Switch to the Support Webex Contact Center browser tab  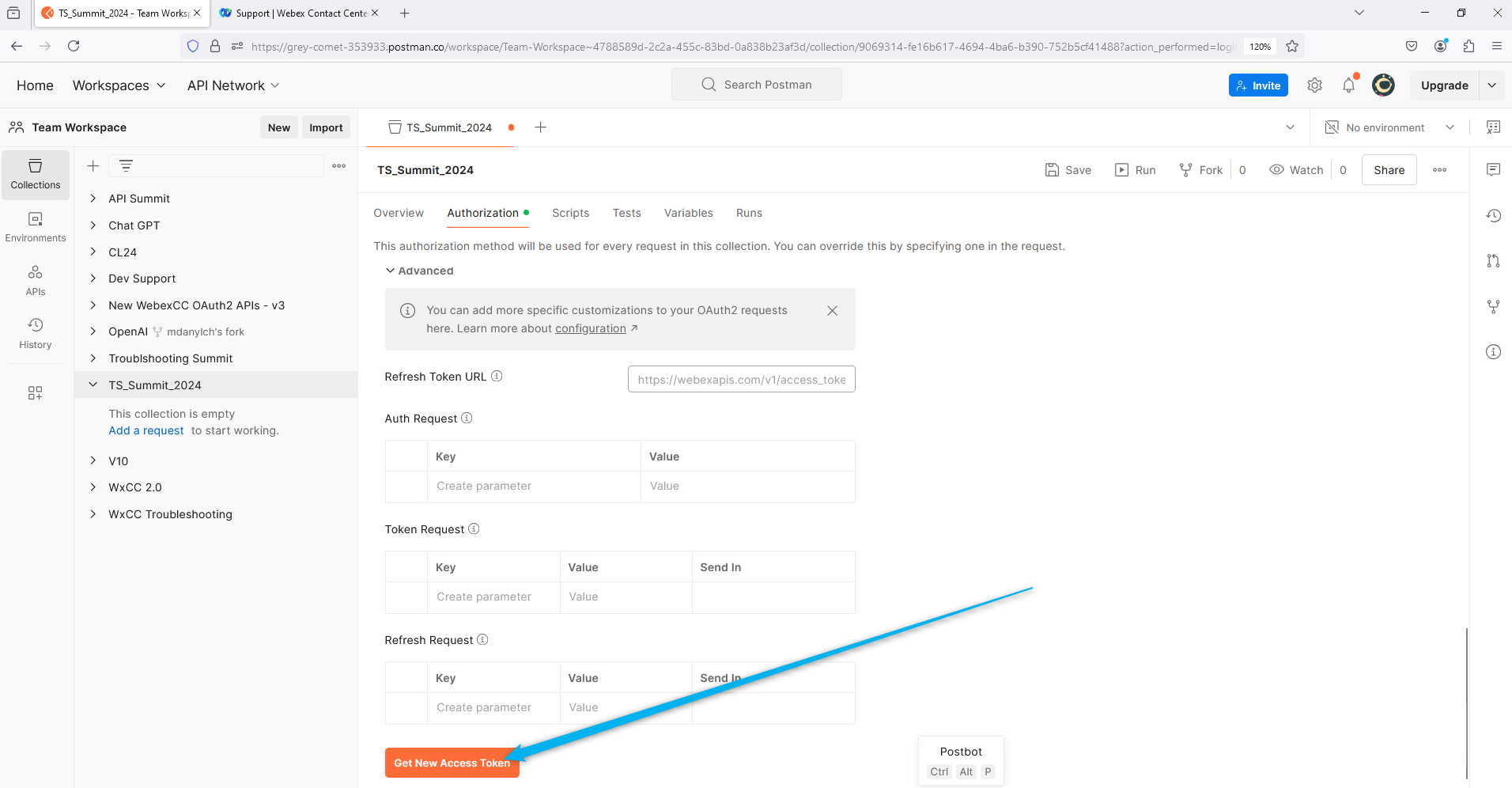300,13
